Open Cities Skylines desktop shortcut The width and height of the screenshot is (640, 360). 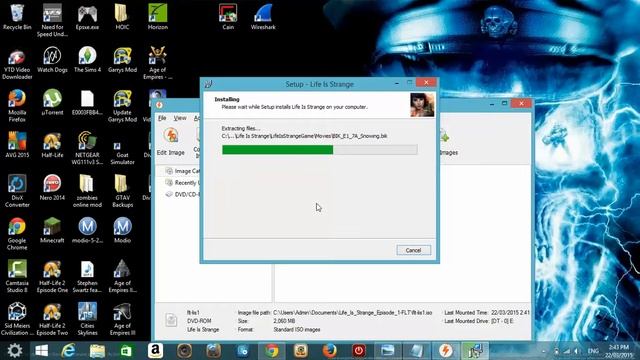87,319
